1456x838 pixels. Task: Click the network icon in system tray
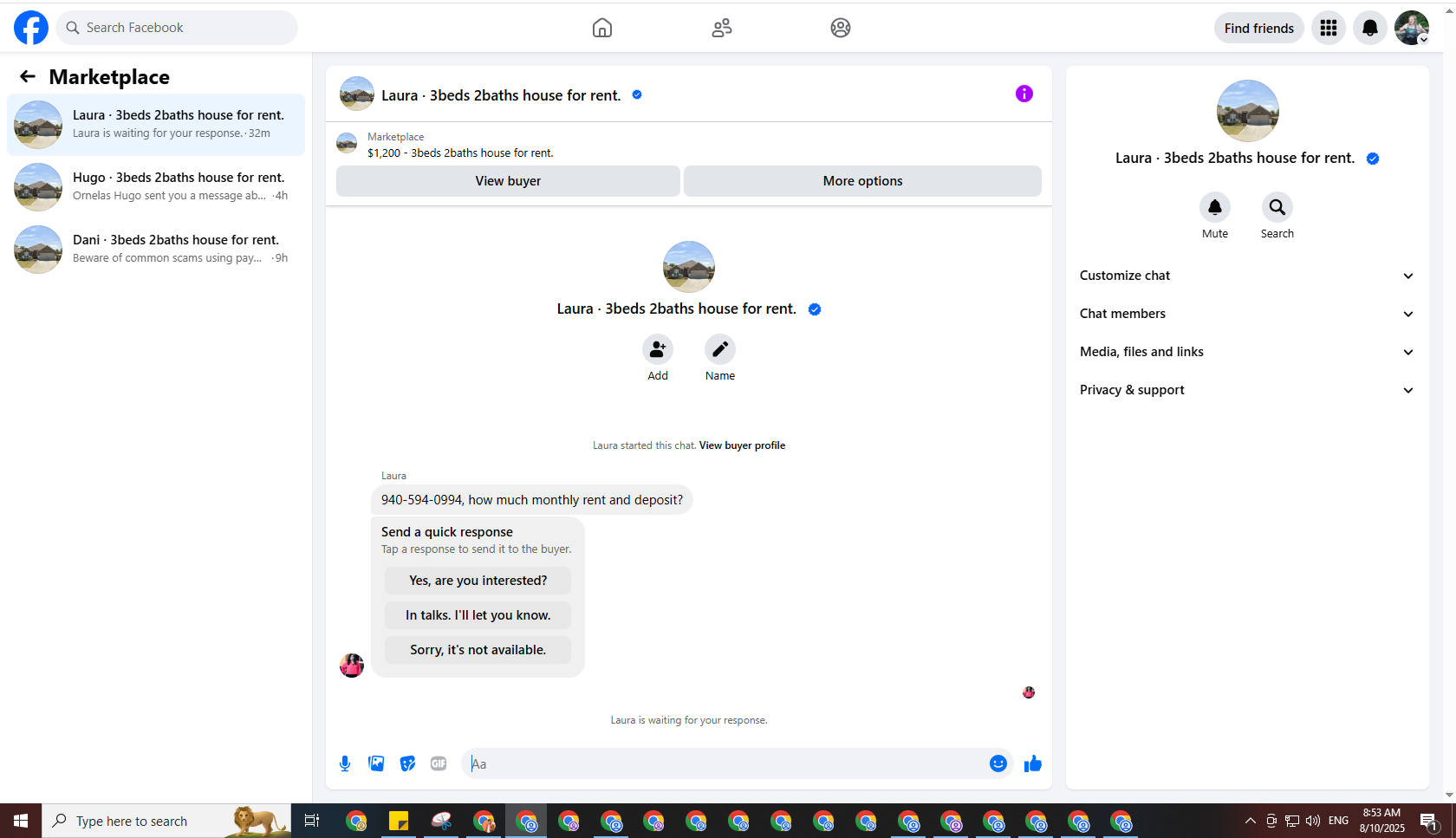[1292, 821]
